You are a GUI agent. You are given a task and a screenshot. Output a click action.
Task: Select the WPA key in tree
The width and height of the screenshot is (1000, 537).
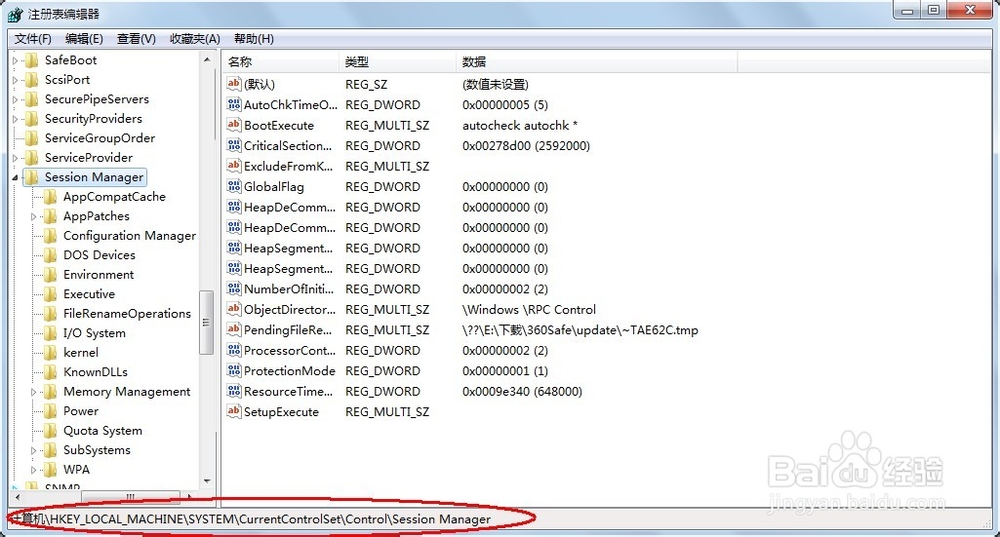click(77, 470)
